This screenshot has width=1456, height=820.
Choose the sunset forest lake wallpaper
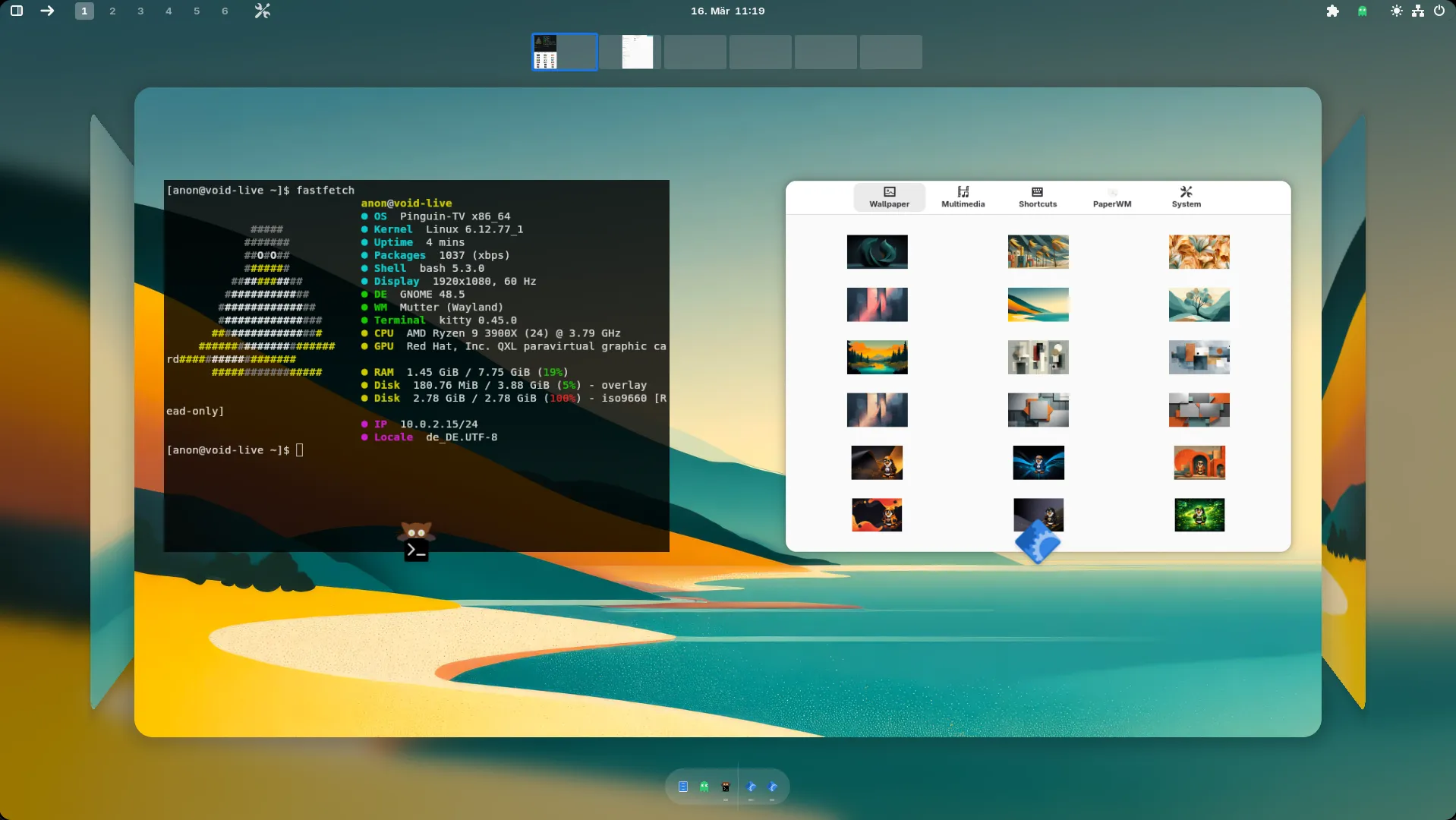(x=877, y=357)
